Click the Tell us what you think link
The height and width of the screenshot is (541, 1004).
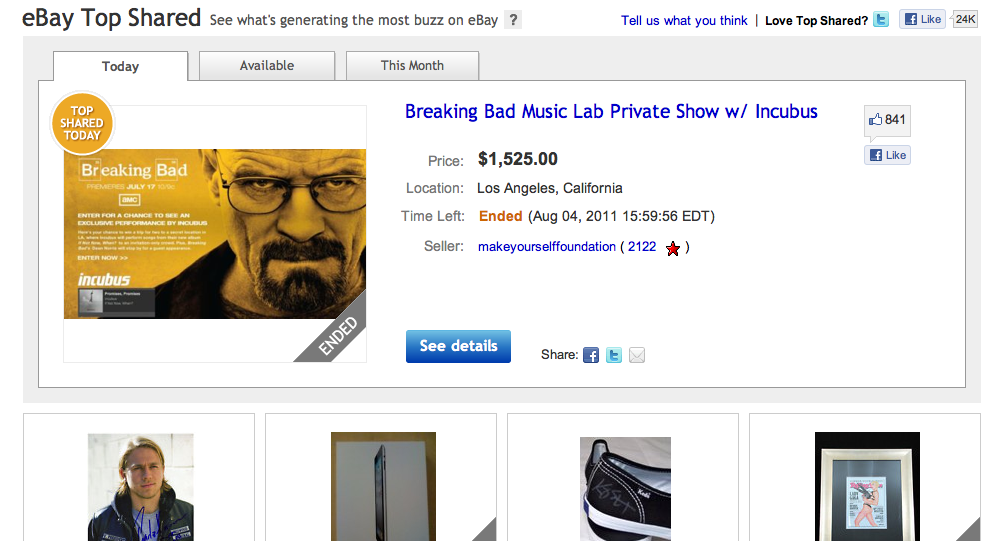[x=684, y=20]
